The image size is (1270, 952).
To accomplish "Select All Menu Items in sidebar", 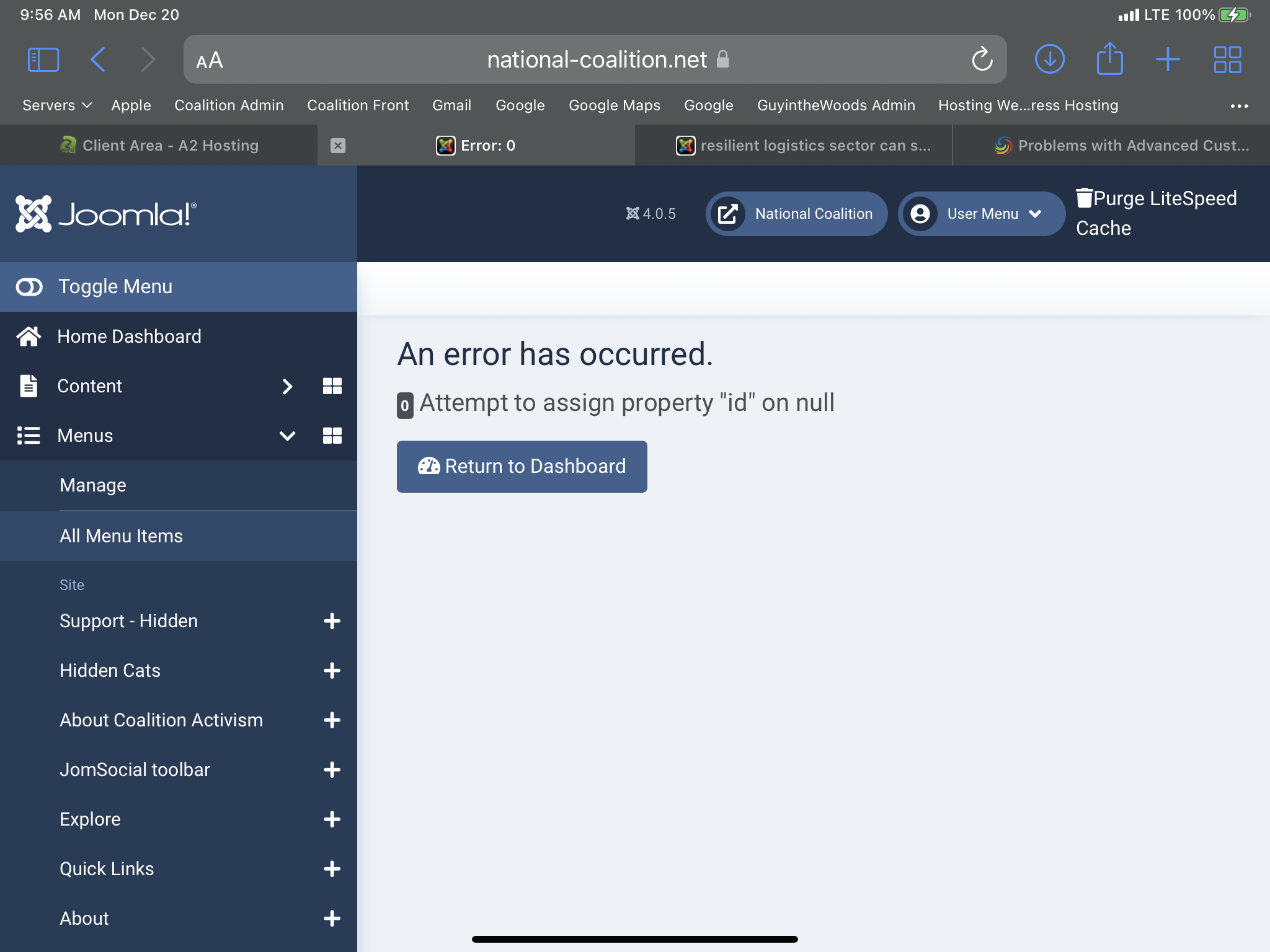I will click(x=122, y=536).
